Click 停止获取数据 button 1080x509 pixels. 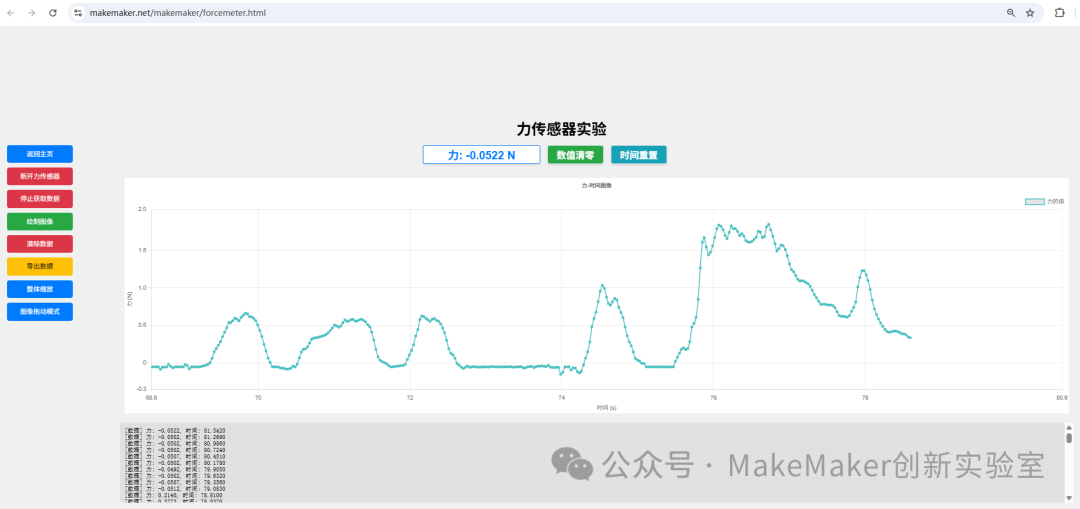tap(40, 199)
